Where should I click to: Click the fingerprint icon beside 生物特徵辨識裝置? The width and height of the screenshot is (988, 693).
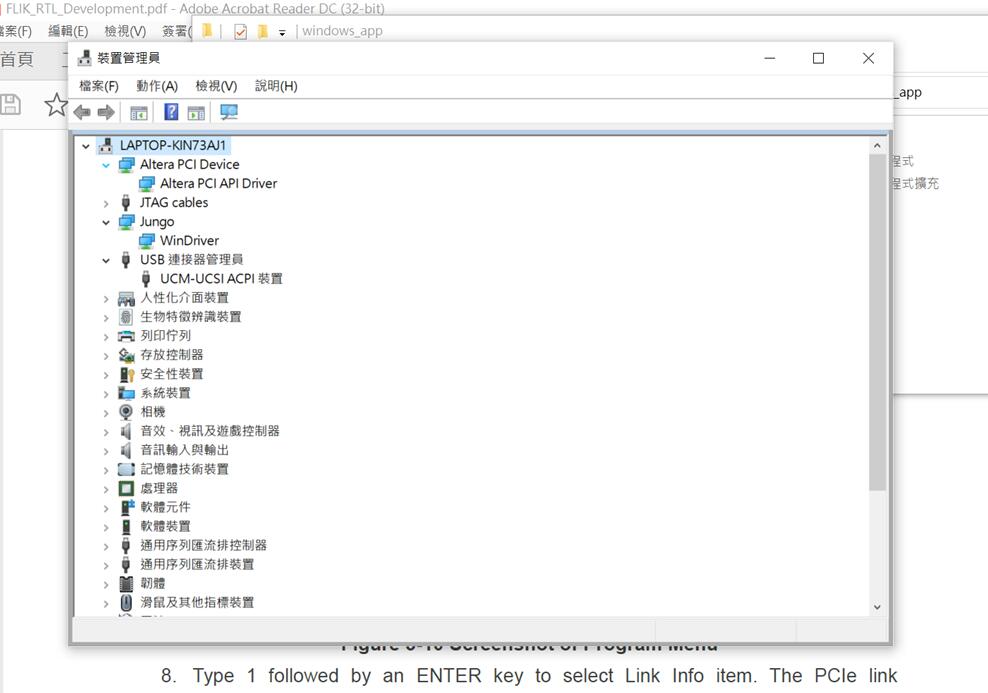tap(126, 317)
